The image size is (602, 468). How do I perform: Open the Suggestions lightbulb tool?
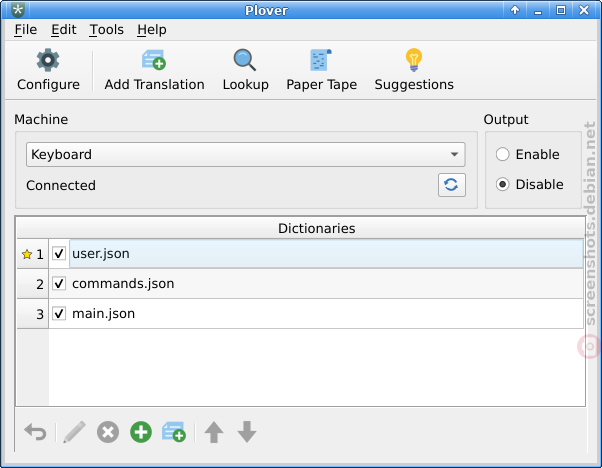[413, 60]
